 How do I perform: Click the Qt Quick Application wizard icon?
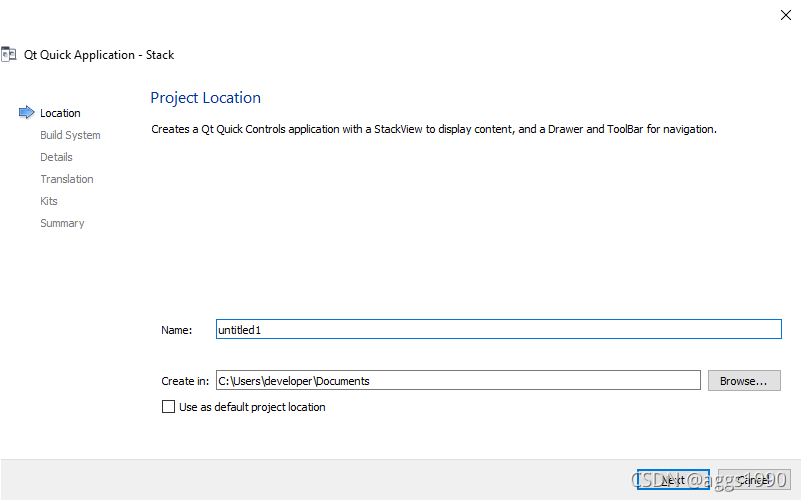pyautogui.click(x=9, y=54)
